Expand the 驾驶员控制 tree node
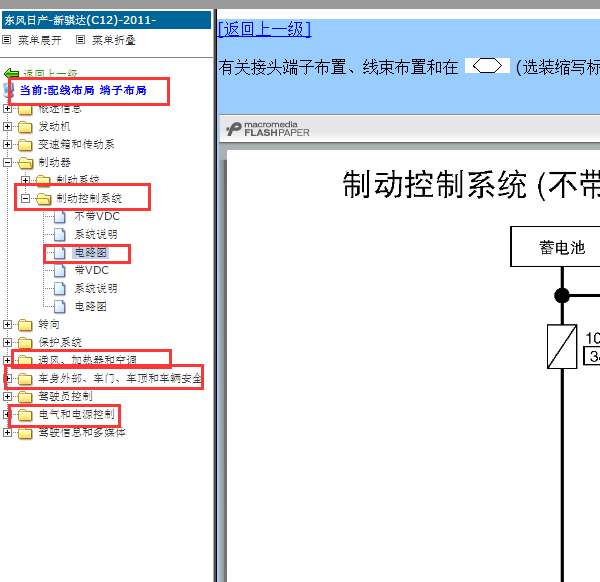The height and width of the screenshot is (582, 600). pos(7,396)
